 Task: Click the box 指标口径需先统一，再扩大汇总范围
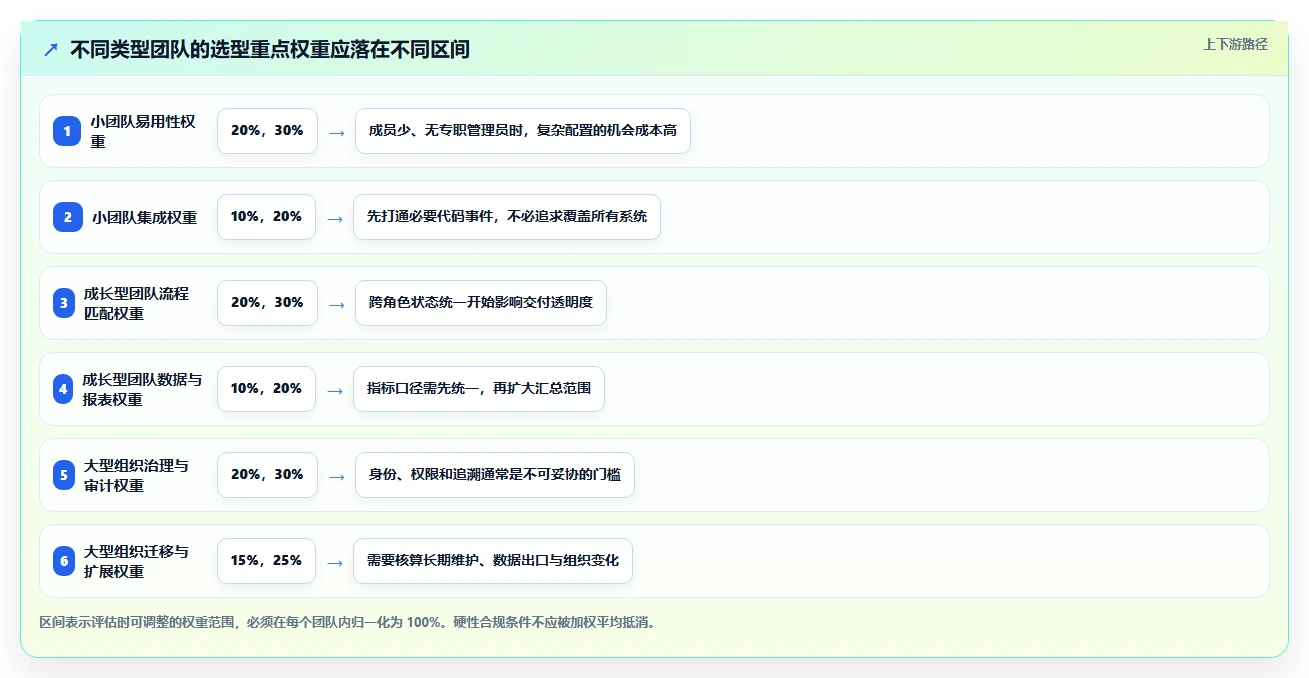[479, 389]
